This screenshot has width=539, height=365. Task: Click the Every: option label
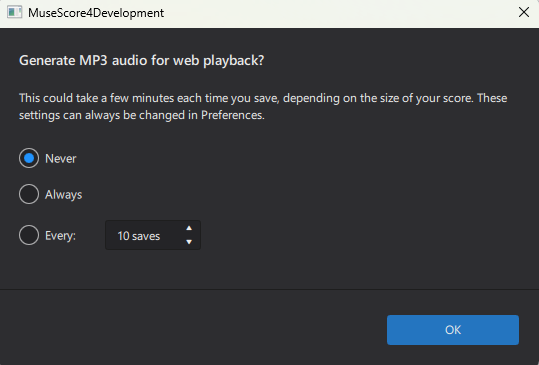coord(60,235)
